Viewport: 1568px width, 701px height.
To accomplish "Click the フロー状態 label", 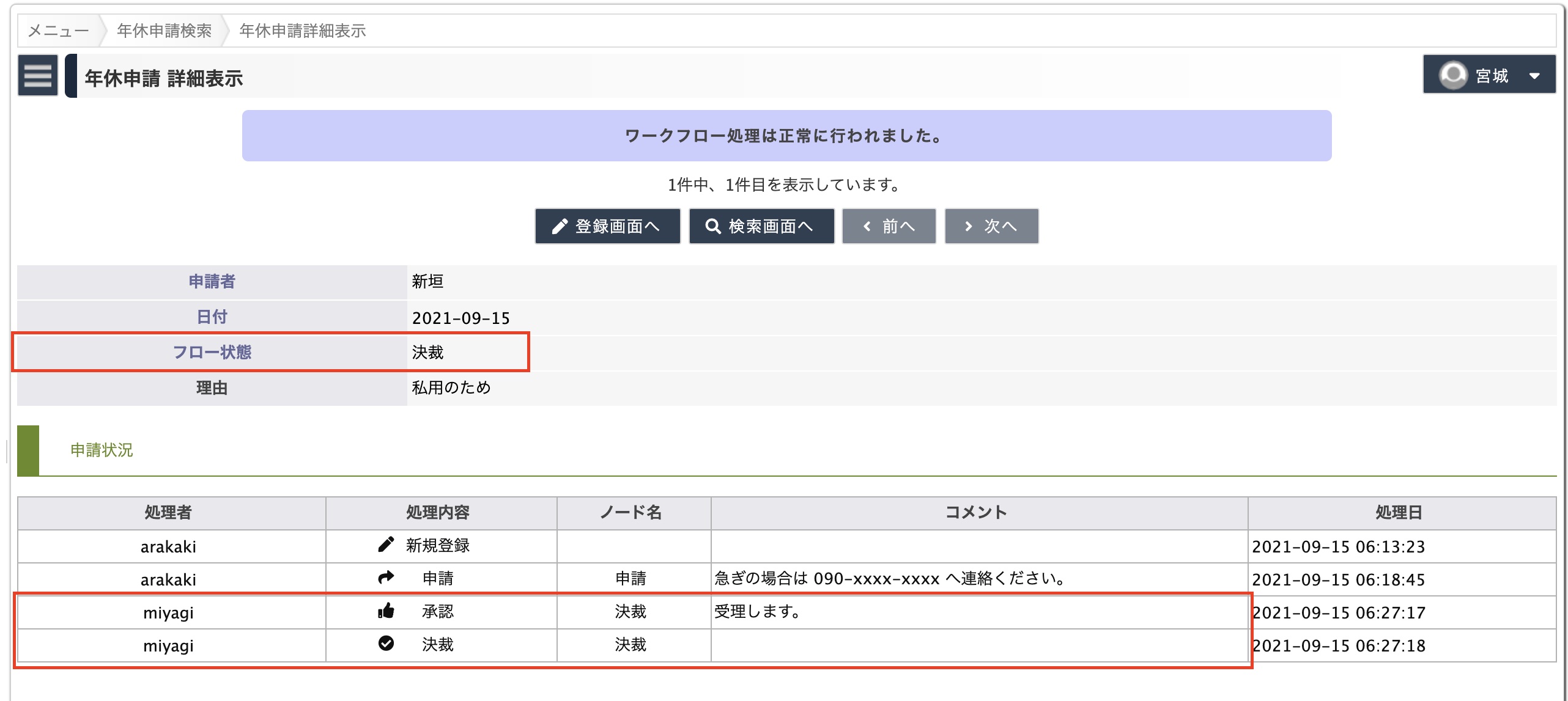I will tap(212, 352).
